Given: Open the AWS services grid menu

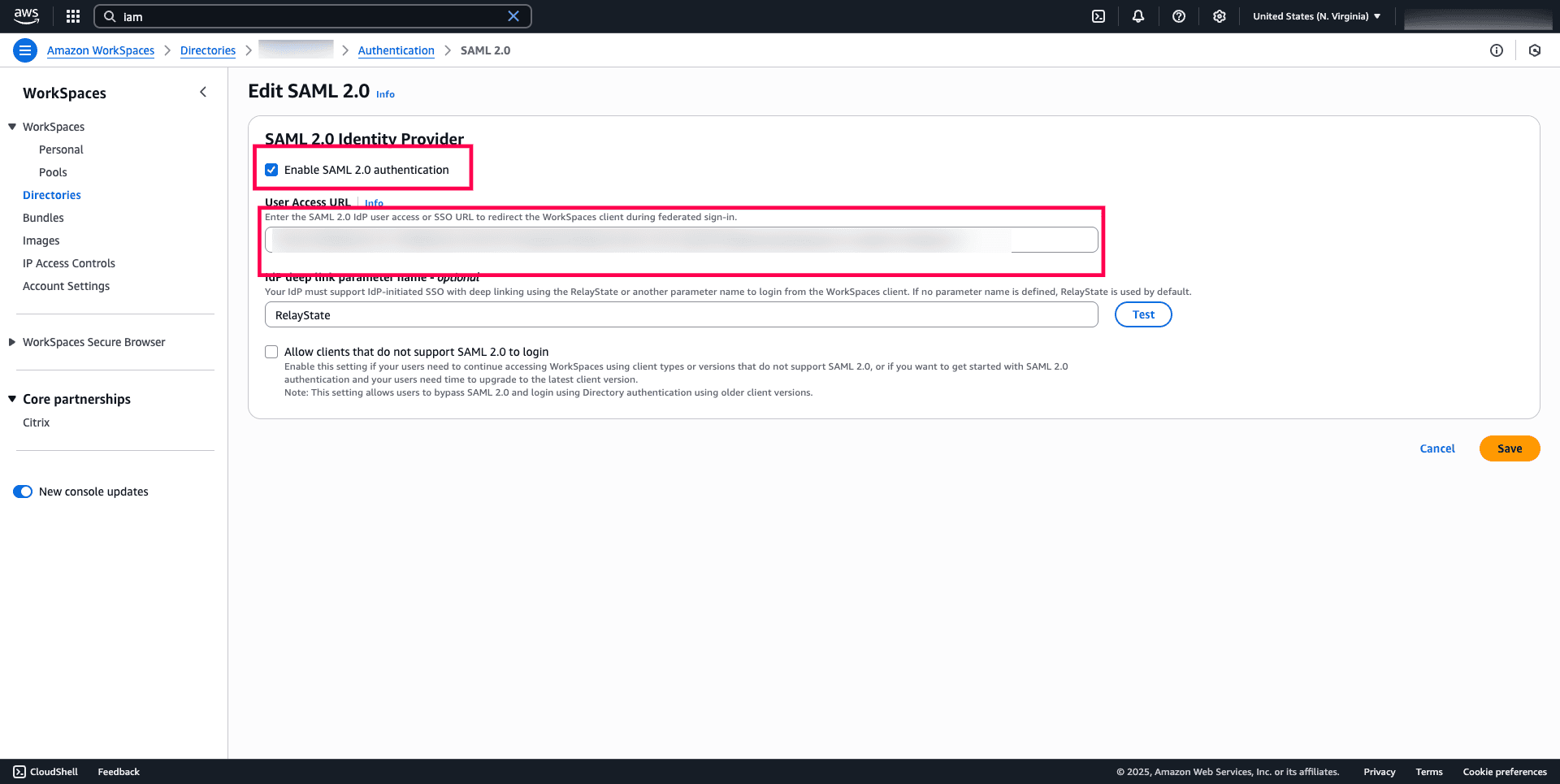Looking at the screenshot, I should click(x=73, y=16).
